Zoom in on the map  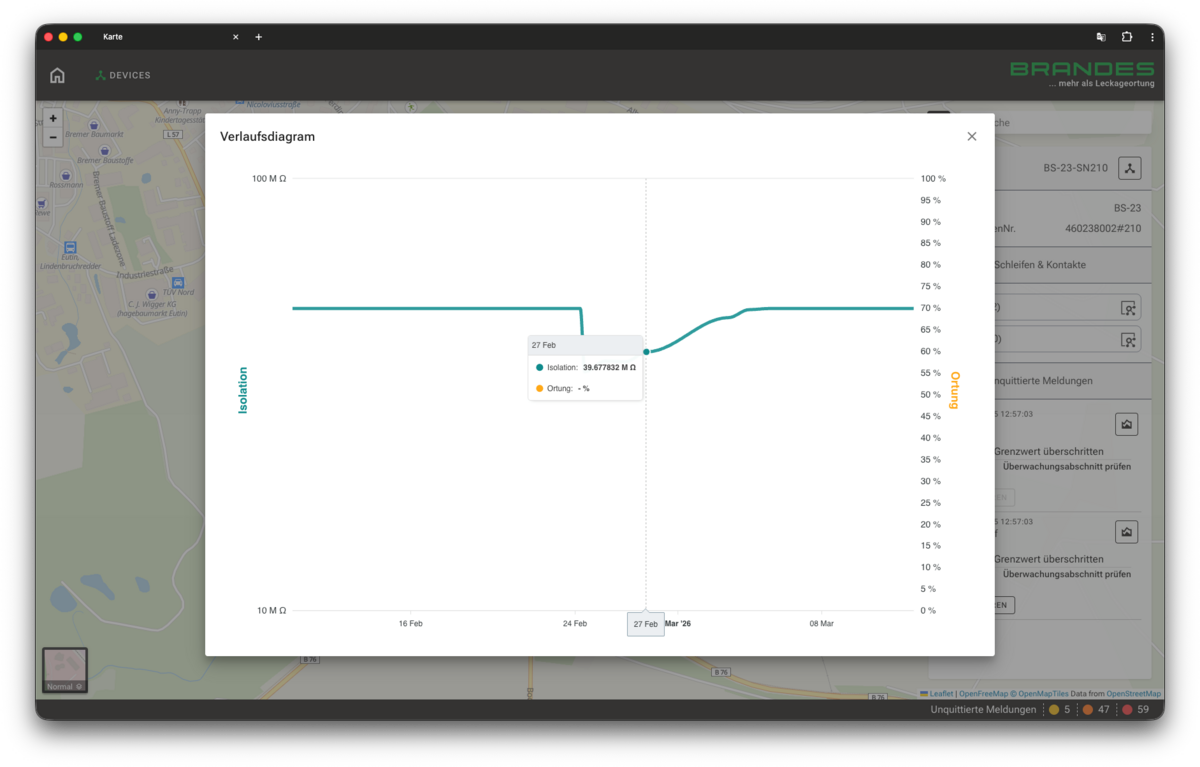click(53, 118)
